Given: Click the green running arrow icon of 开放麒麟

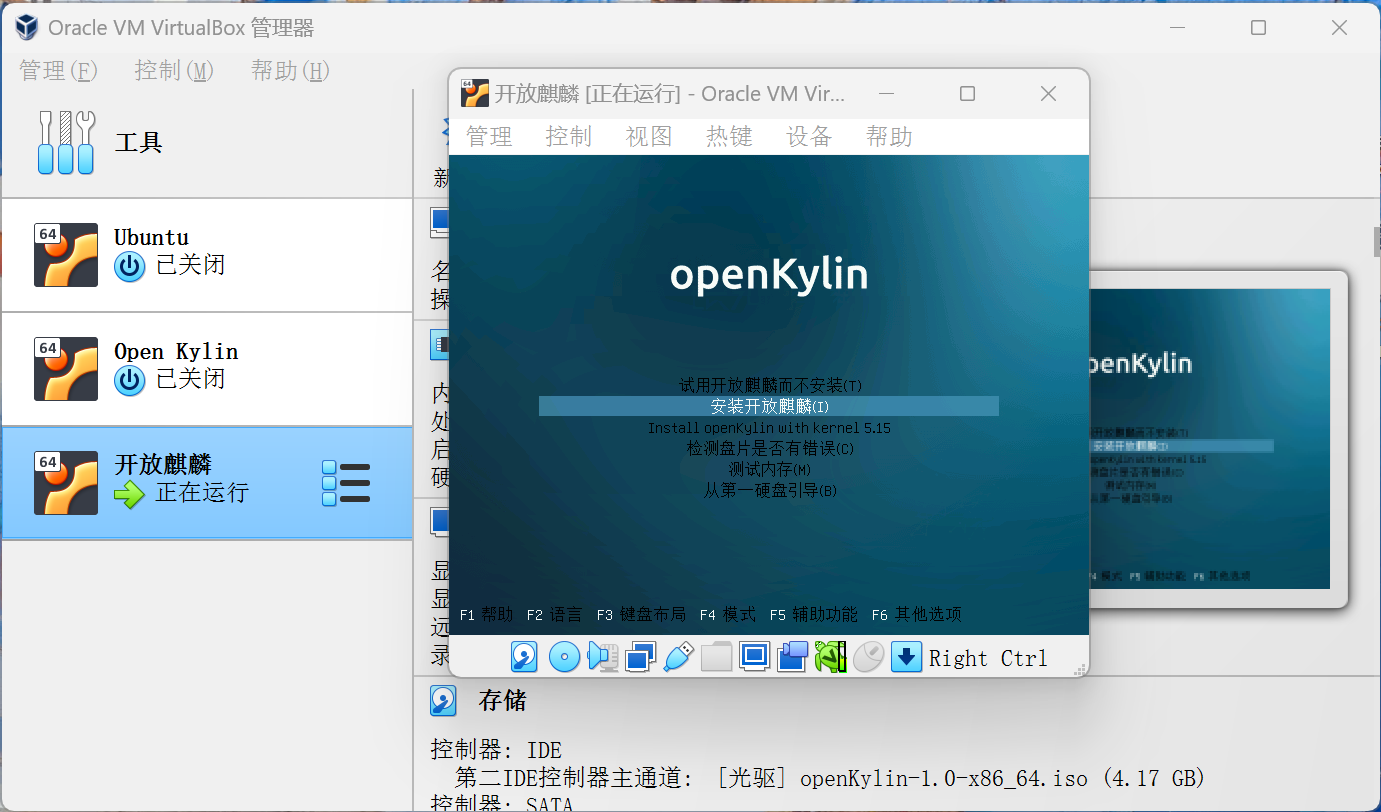Looking at the screenshot, I should coord(130,494).
